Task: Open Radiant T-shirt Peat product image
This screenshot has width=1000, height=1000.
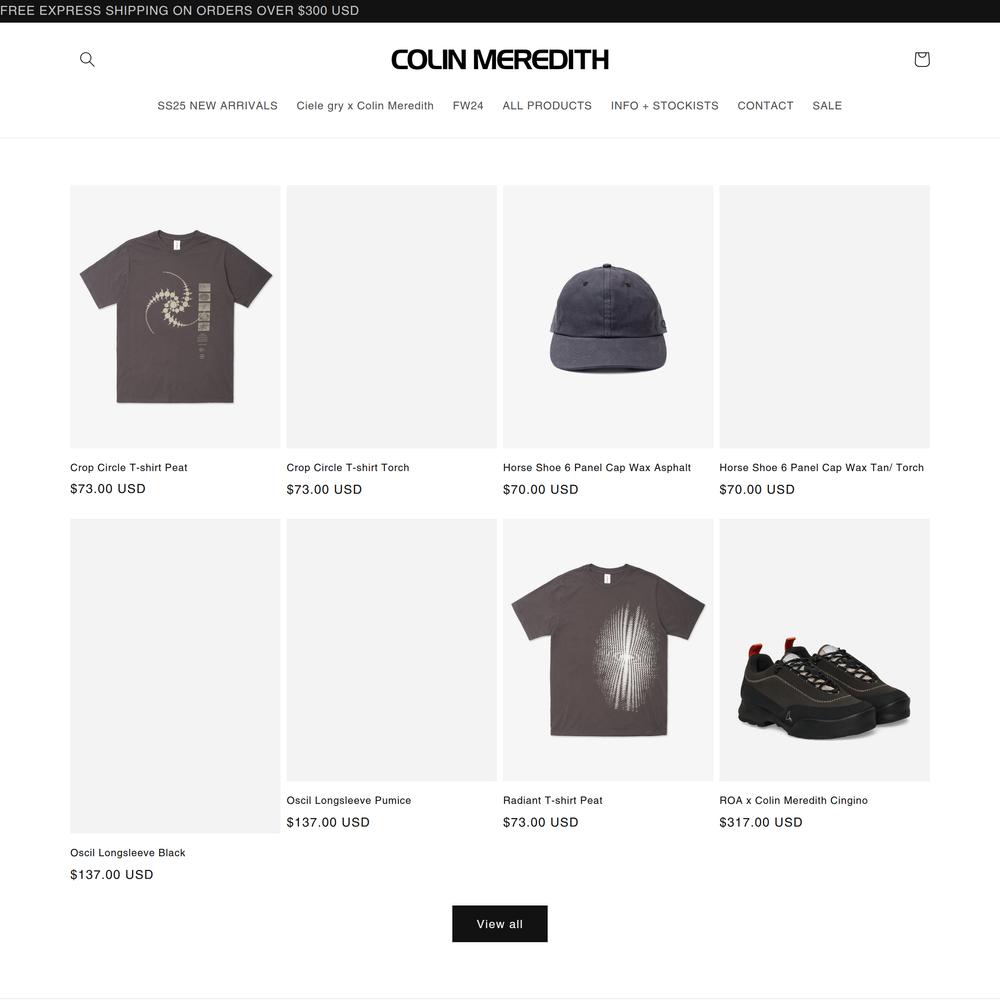Action: tap(608, 650)
